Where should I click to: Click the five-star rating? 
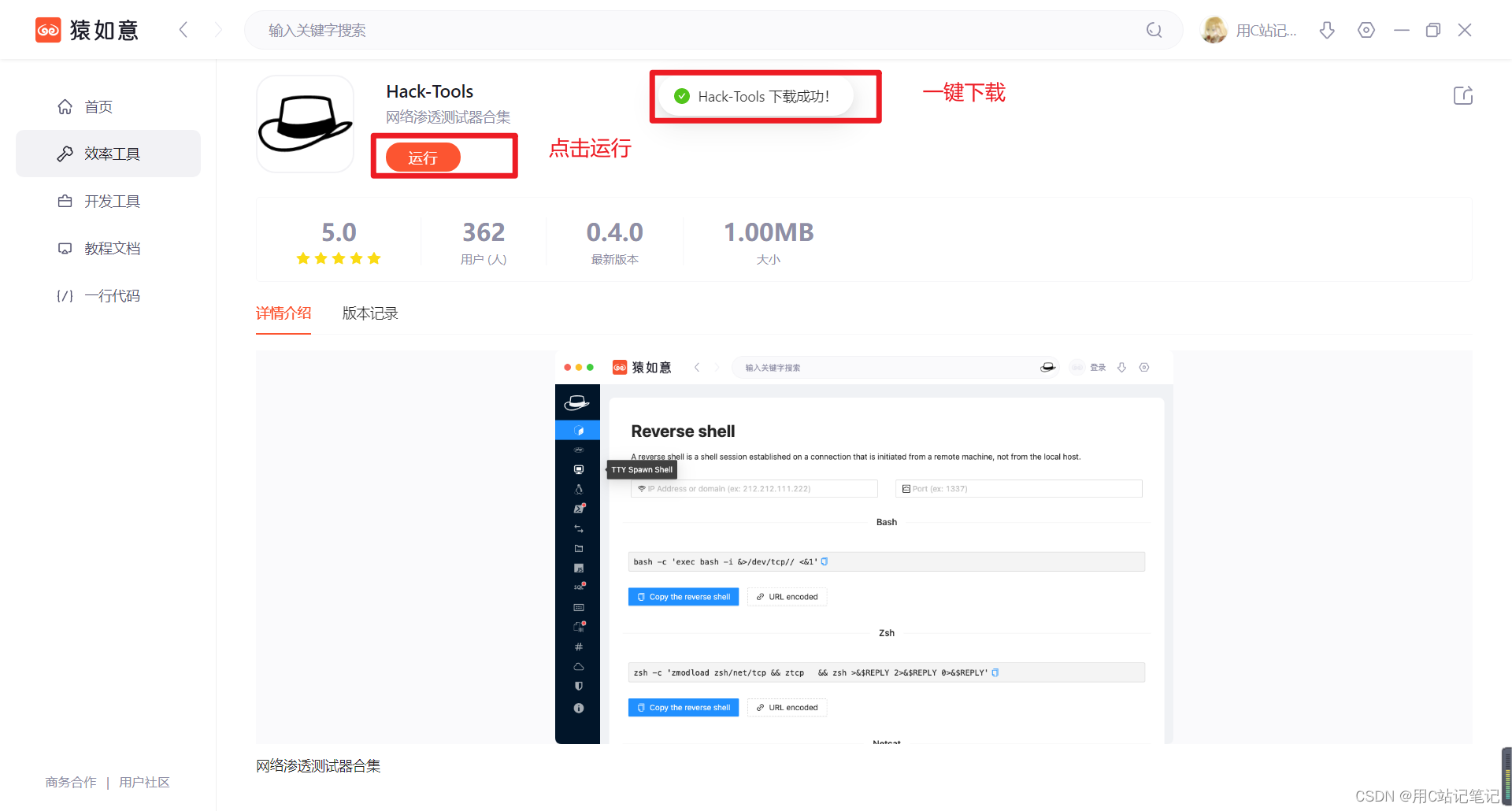pos(339,258)
